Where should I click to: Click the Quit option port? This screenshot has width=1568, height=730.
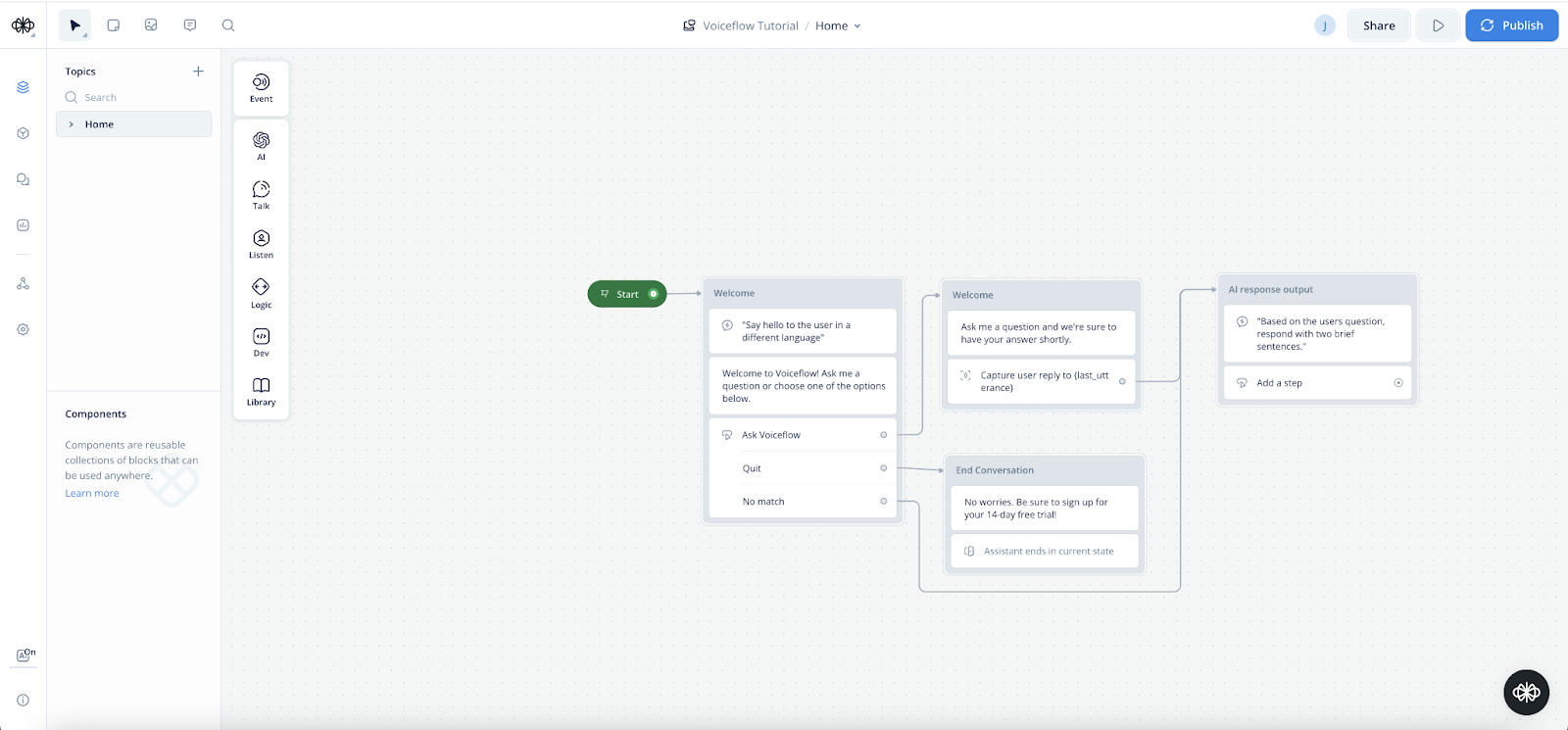pyautogui.click(x=883, y=468)
